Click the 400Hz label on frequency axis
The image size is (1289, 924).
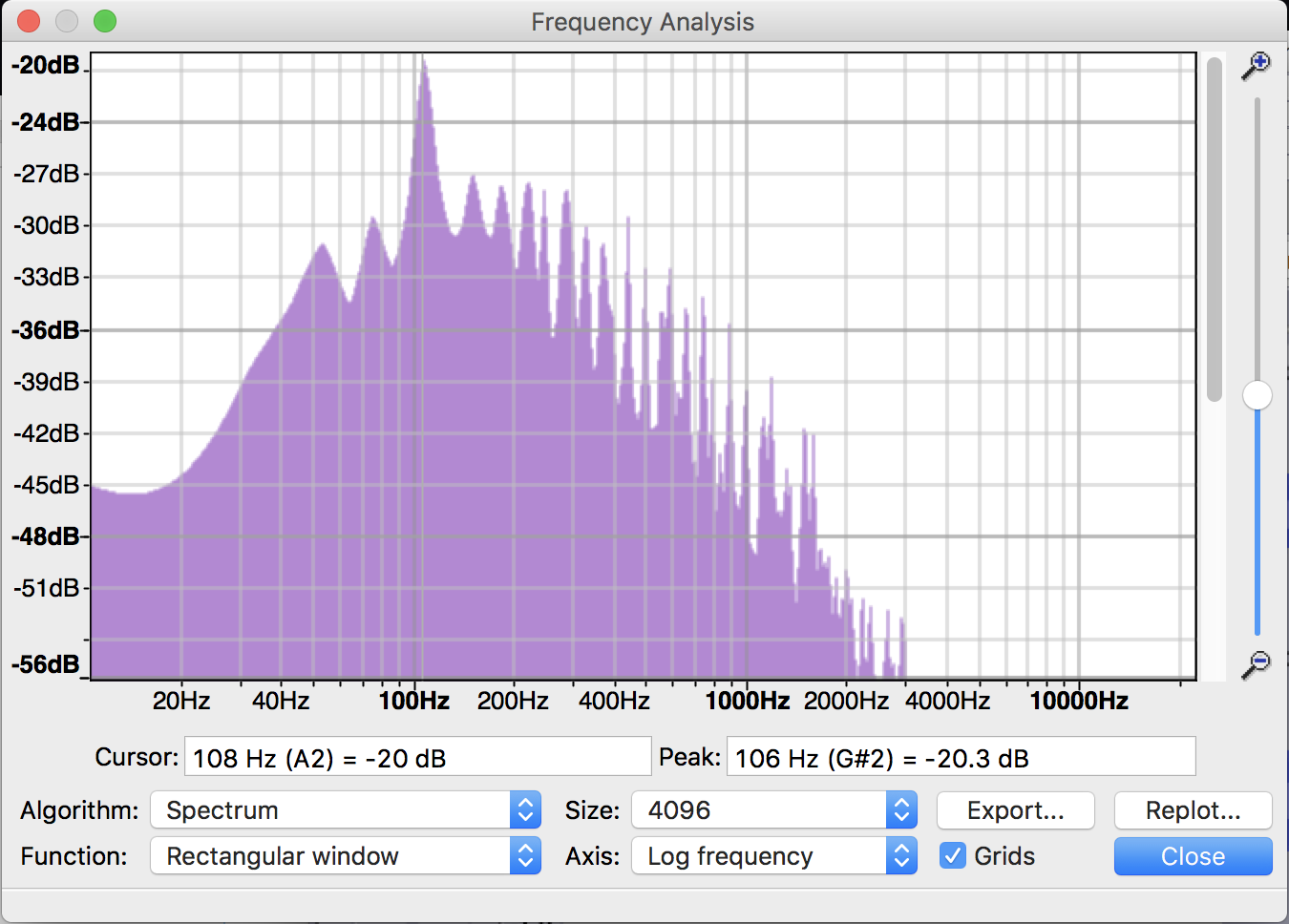614,701
